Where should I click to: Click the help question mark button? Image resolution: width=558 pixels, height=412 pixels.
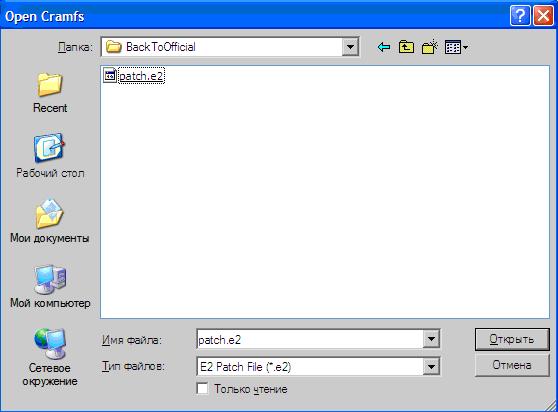point(520,16)
